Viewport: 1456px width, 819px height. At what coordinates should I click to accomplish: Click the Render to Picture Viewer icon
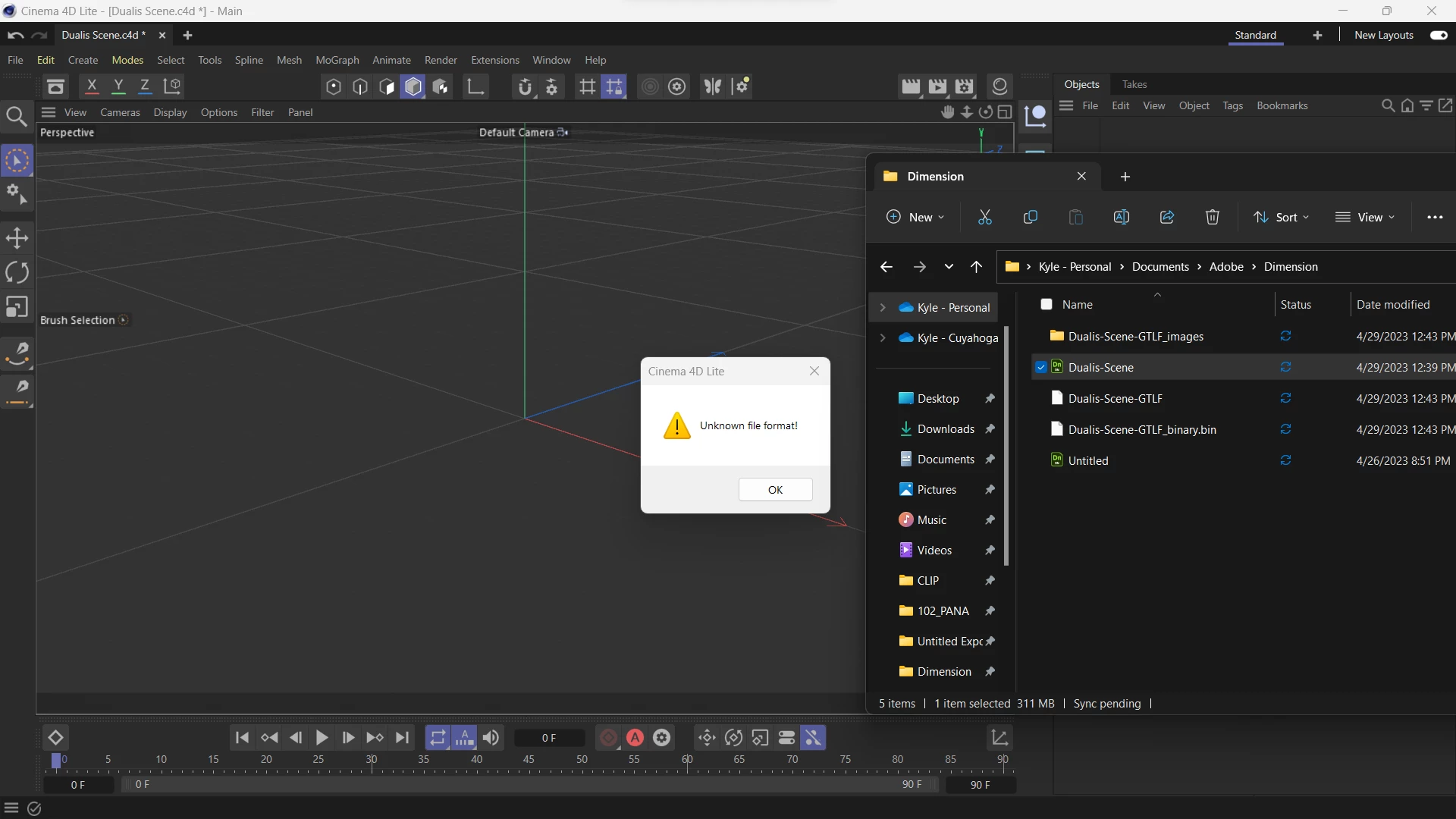pos(937,86)
